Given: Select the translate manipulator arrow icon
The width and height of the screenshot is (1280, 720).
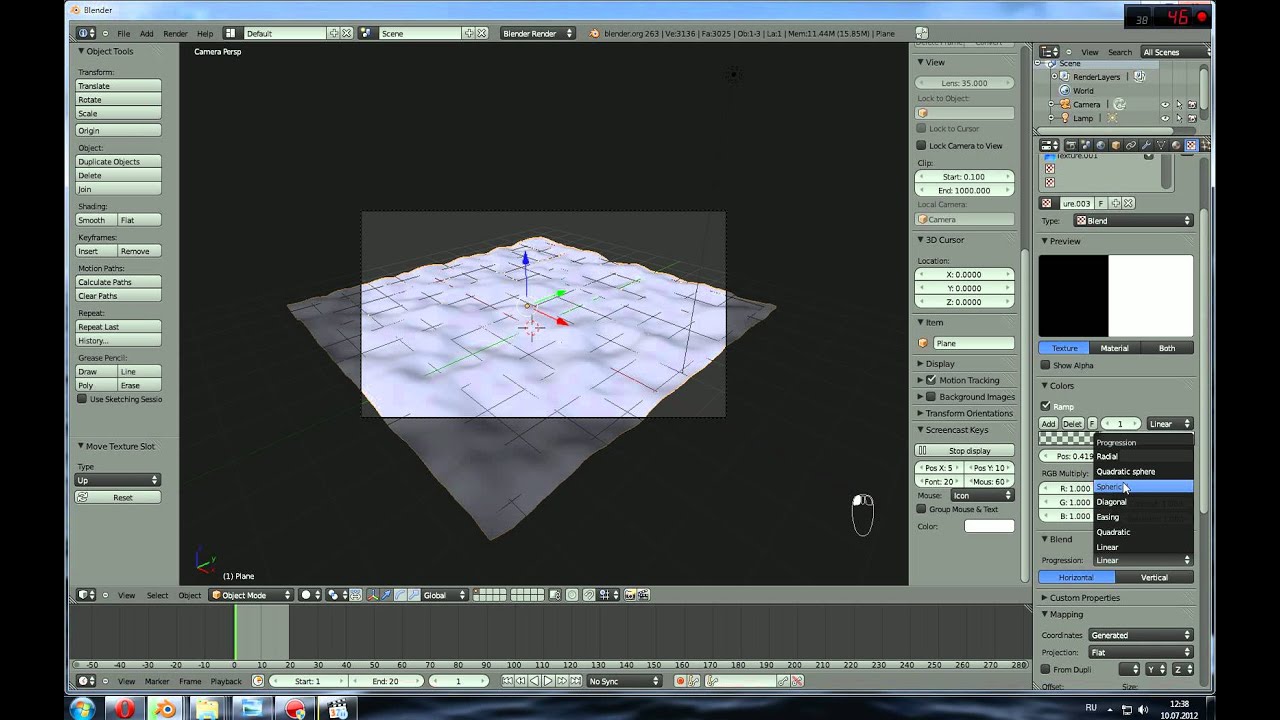Looking at the screenshot, I should tap(386, 595).
